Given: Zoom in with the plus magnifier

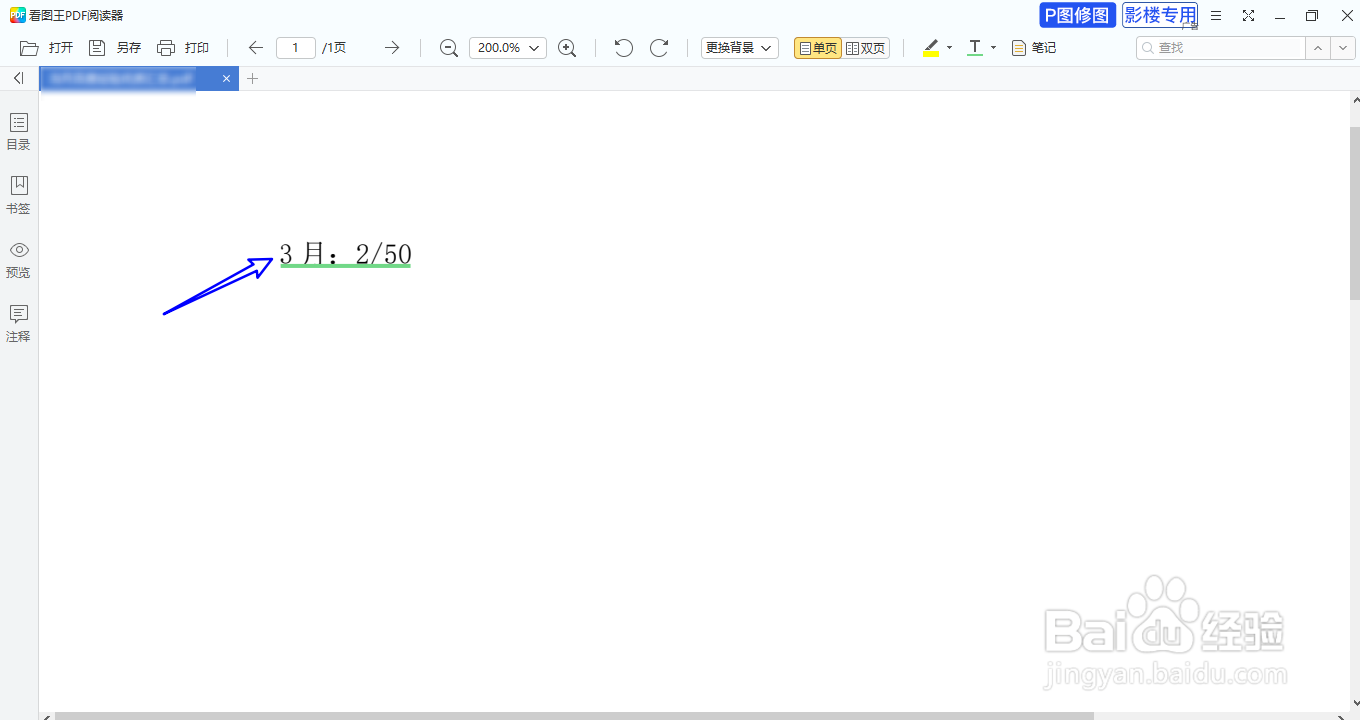Looking at the screenshot, I should (x=567, y=48).
